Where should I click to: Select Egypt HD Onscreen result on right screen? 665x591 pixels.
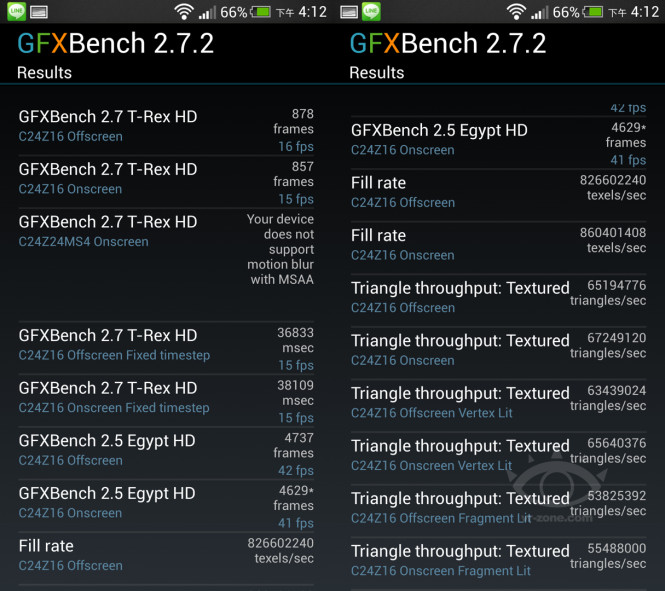point(499,143)
